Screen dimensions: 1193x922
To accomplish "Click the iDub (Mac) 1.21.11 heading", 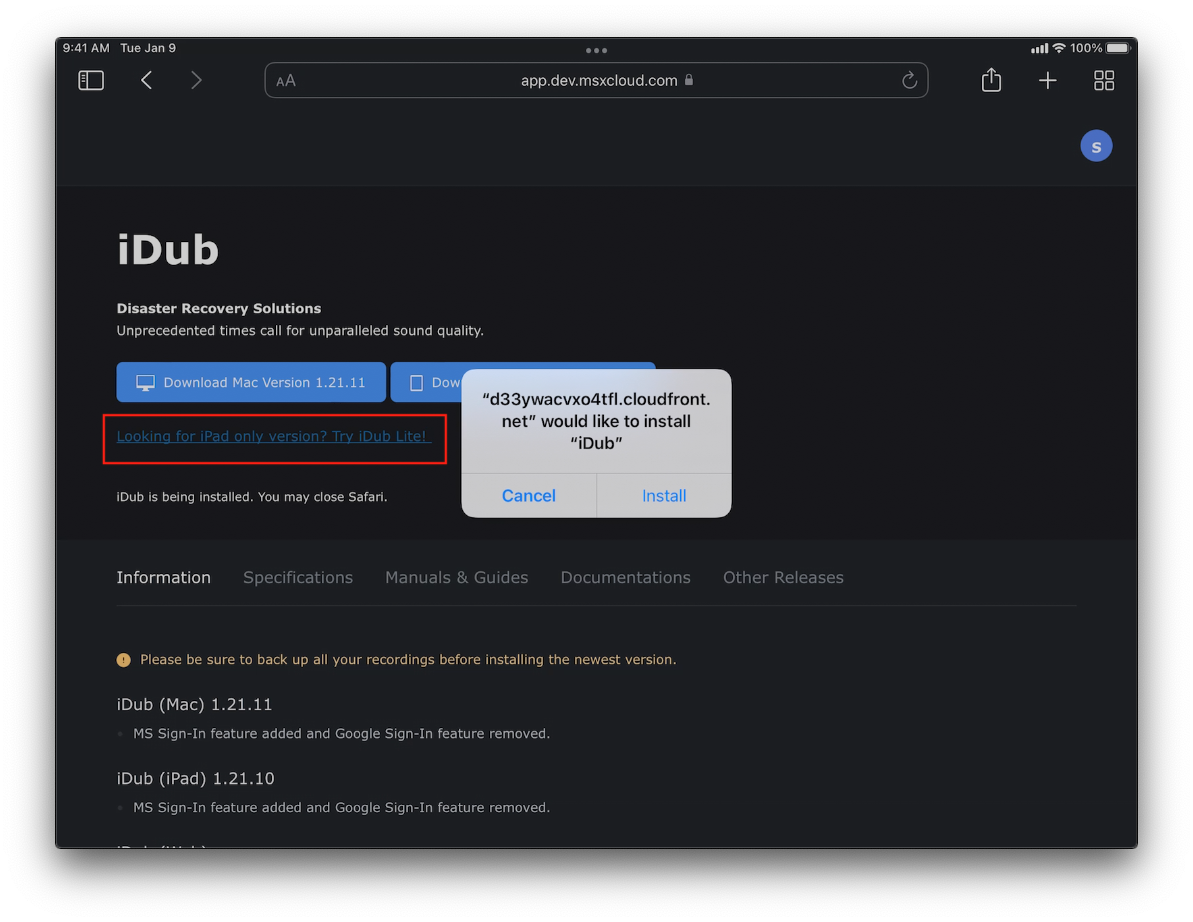I will click(194, 704).
